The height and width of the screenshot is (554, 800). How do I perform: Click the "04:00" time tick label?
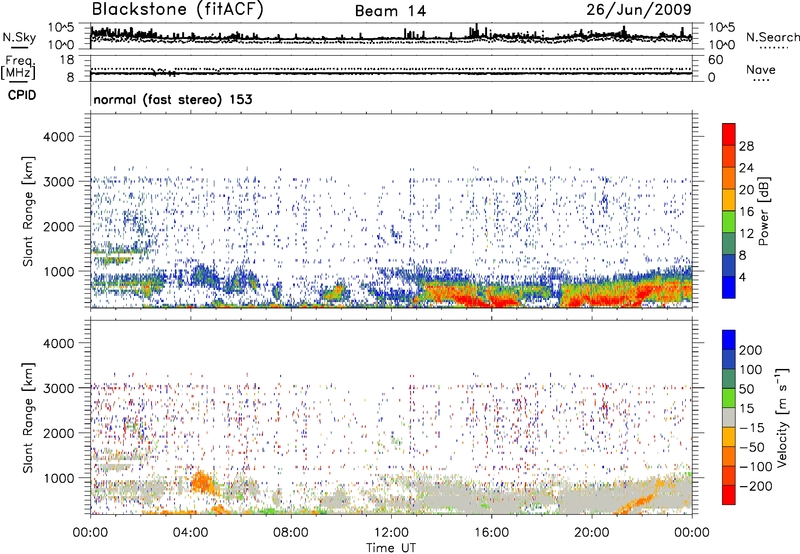190,533
